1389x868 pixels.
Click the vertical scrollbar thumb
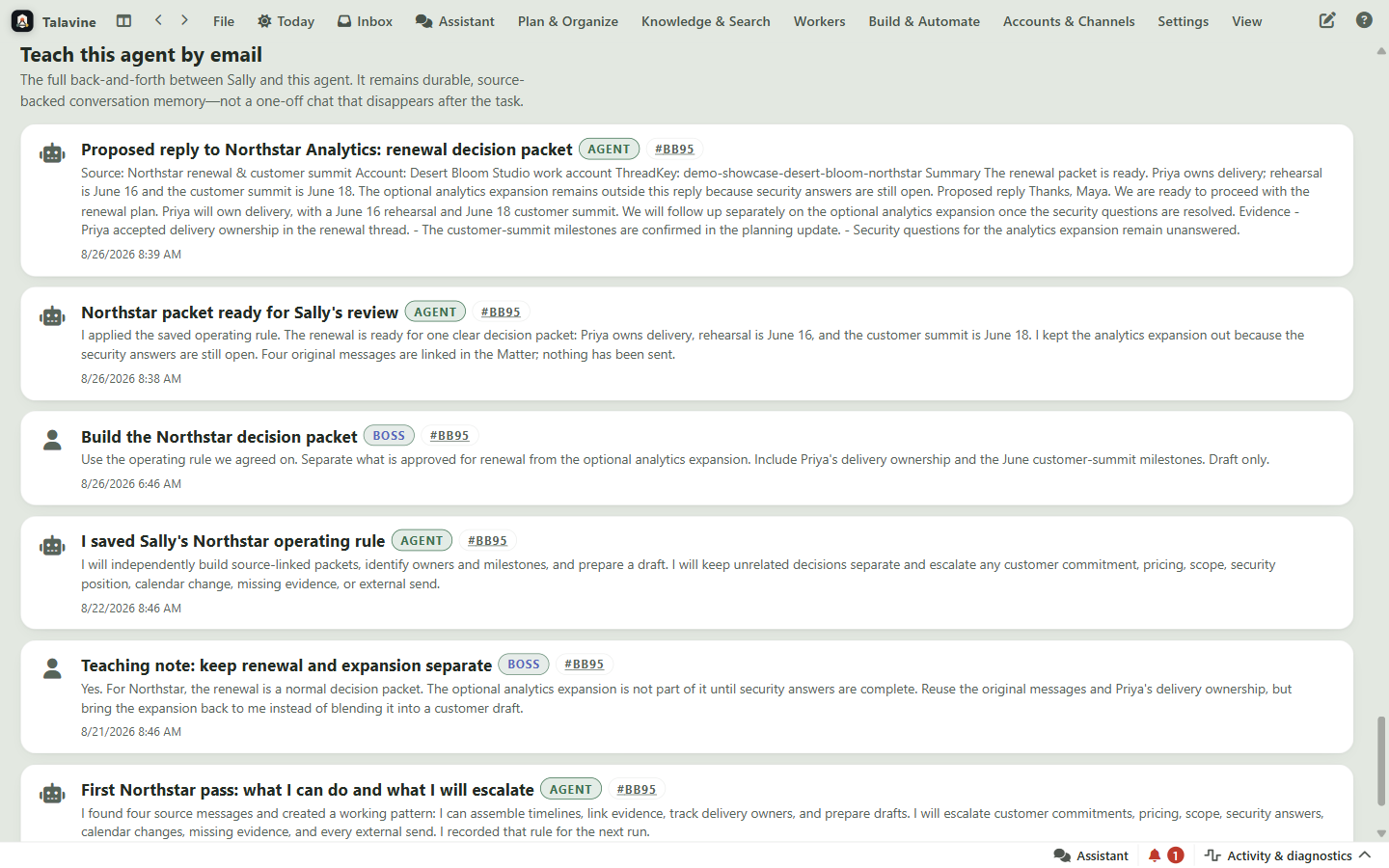[x=1381, y=761]
